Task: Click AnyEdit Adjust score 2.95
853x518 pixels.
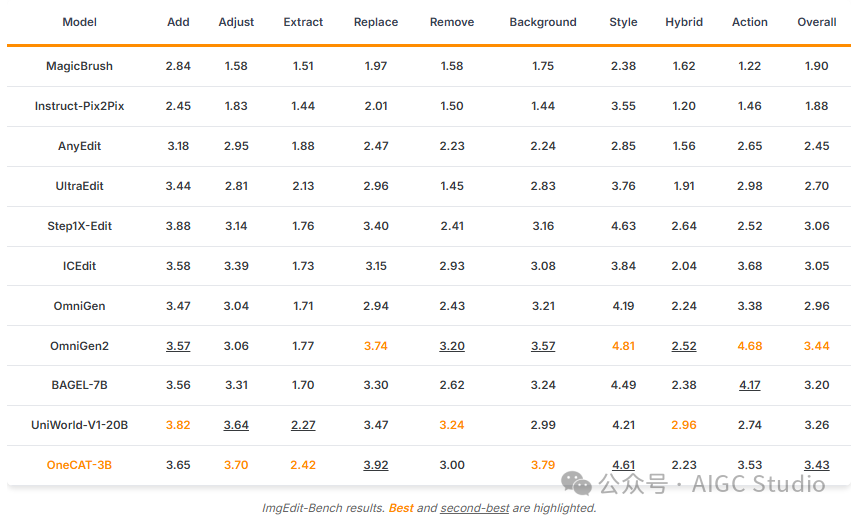Action: coord(236,146)
